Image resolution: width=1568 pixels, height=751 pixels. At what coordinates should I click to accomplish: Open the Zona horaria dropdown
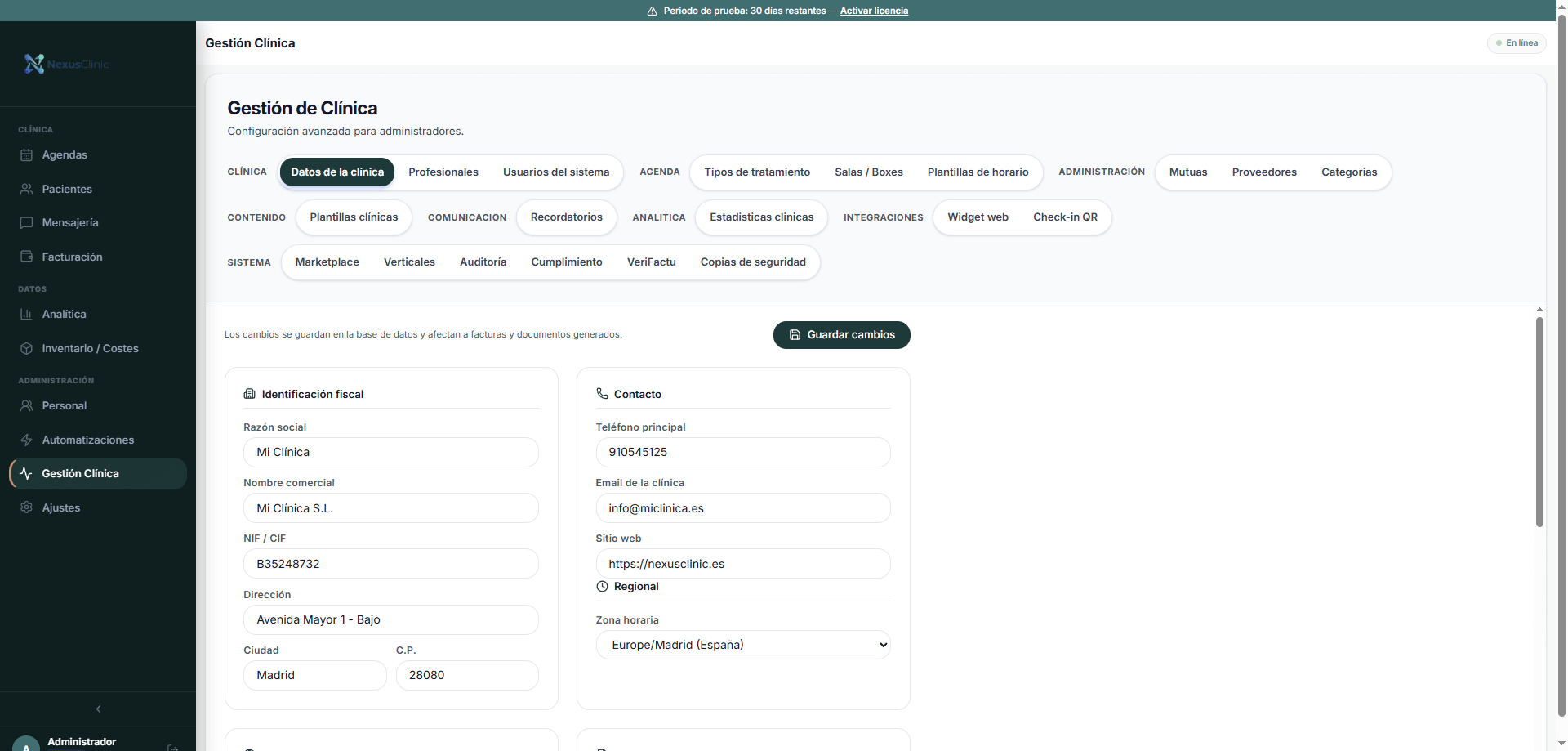pyautogui.click(x=743, y=645)
